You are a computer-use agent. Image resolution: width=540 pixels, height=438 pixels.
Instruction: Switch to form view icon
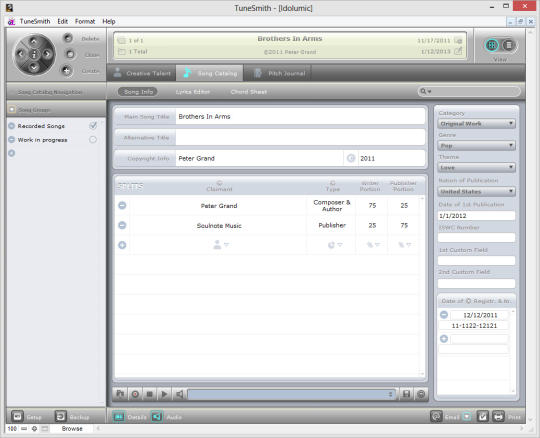(492, 45)
